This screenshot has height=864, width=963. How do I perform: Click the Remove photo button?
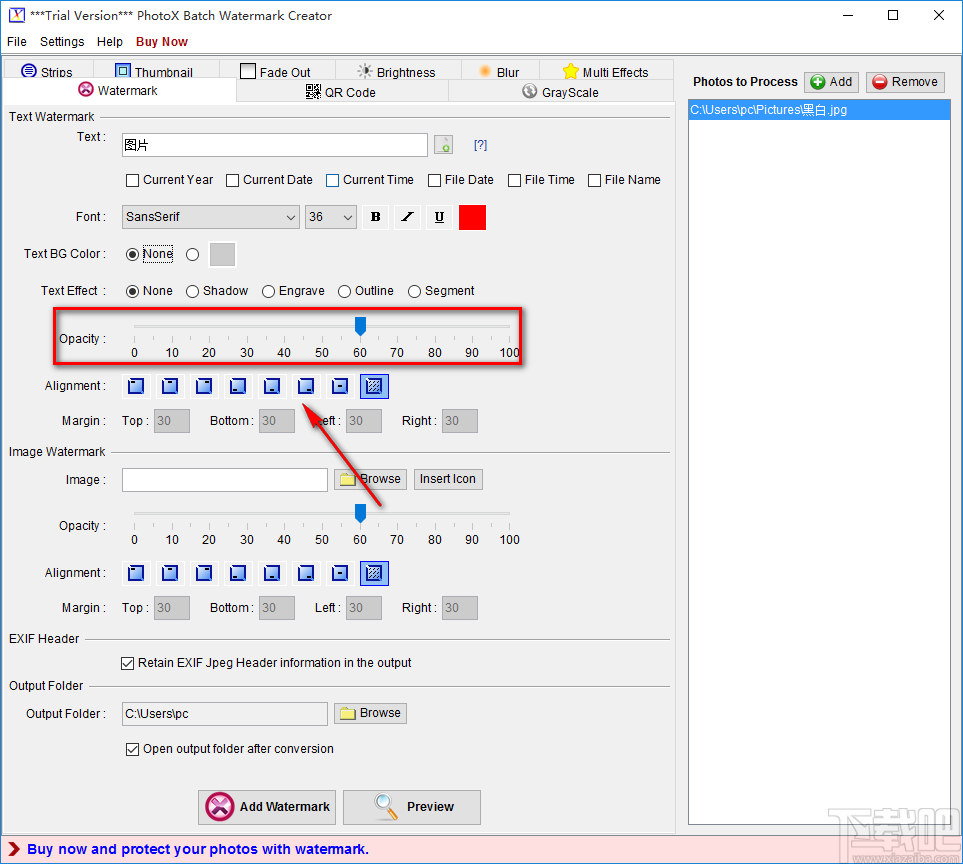tap(905, 82)
